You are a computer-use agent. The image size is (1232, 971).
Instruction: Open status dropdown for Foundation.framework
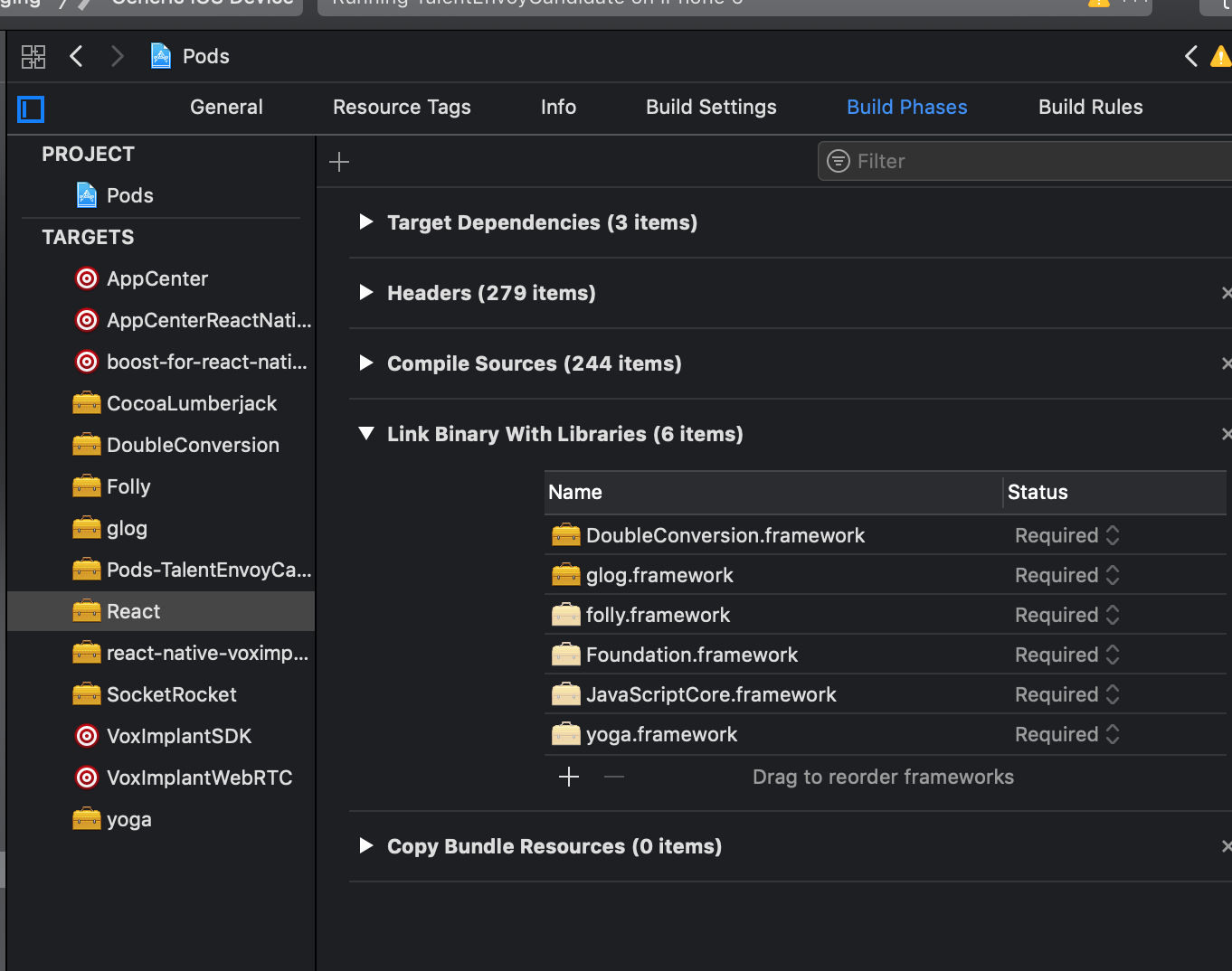click(x=1067, y=655)
